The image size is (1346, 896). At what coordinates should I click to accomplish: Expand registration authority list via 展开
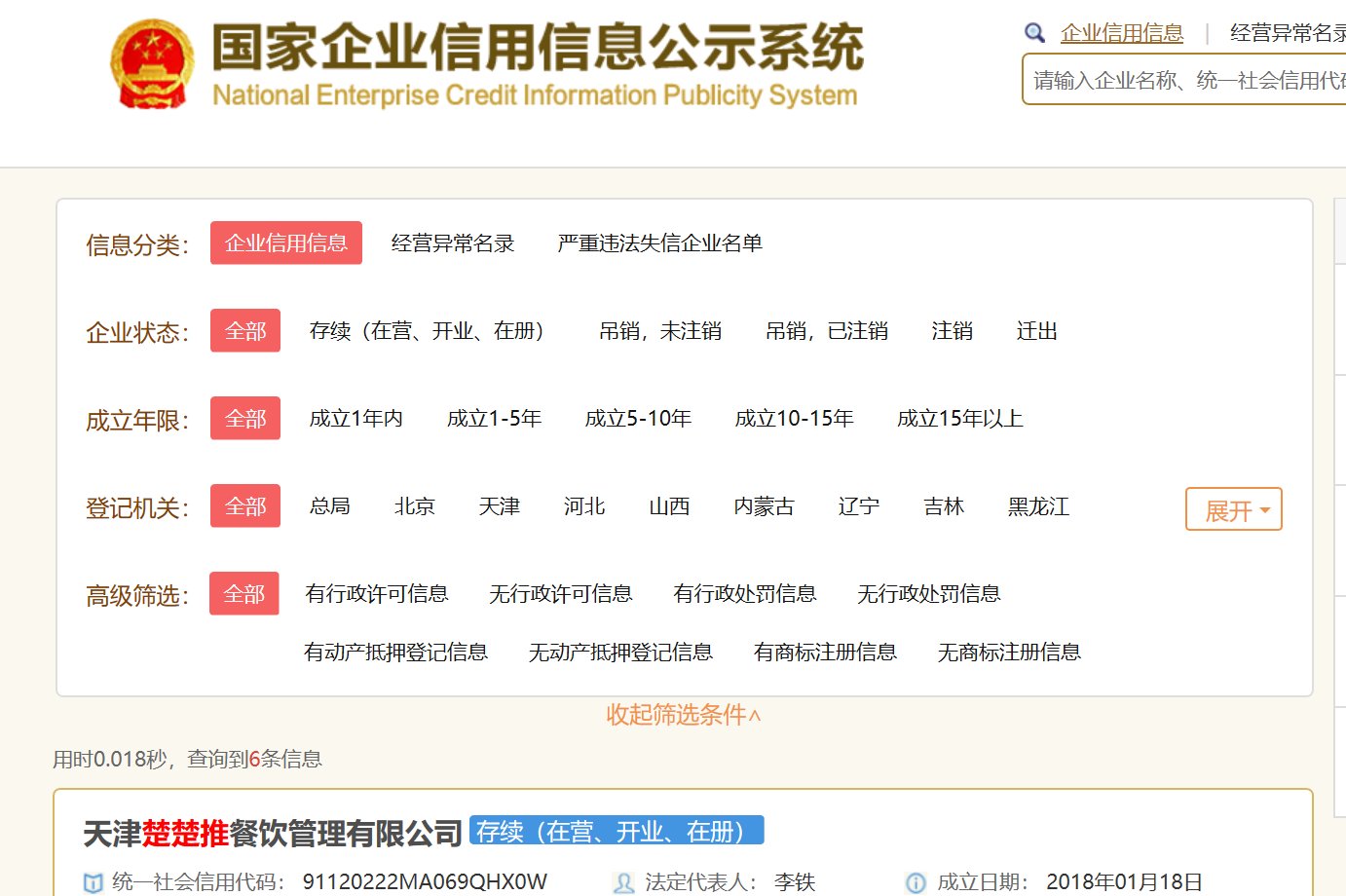1233,508
